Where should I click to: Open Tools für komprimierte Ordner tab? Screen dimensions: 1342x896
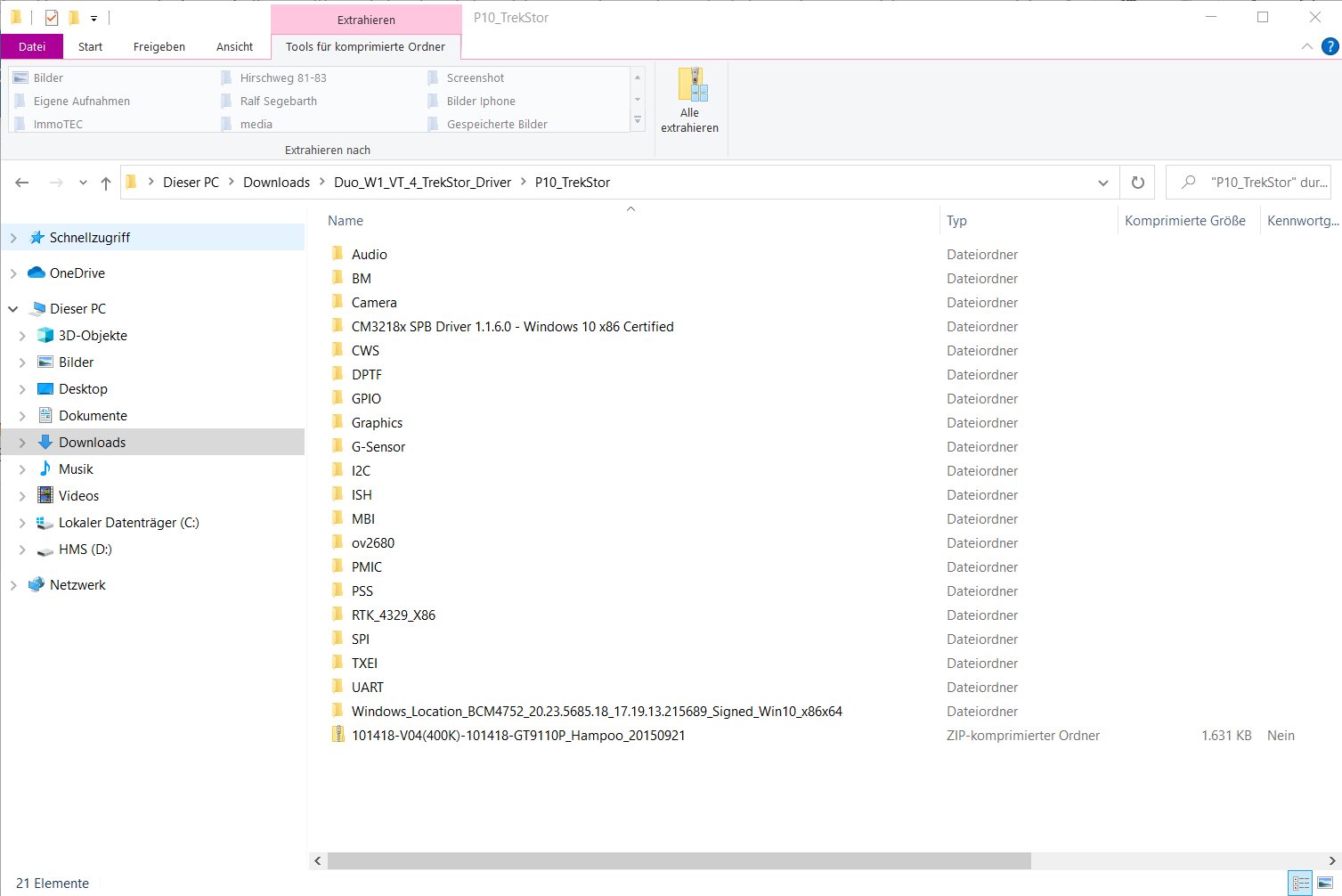365,46
